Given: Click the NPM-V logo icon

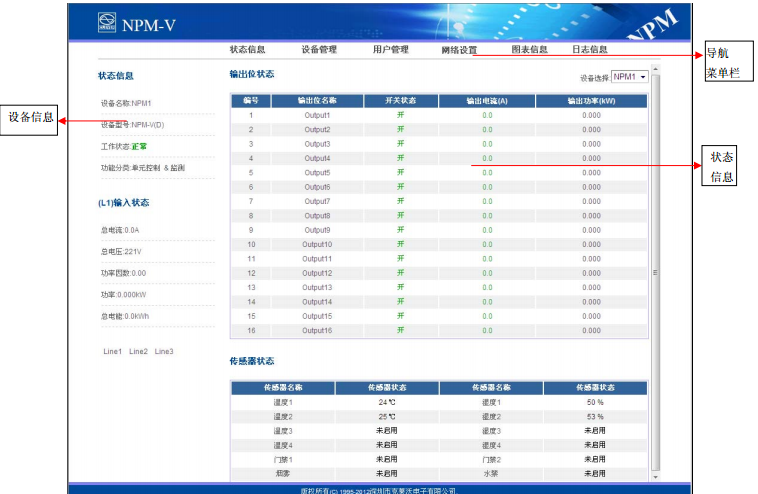Looking at the screenshot, I should 107,22.
